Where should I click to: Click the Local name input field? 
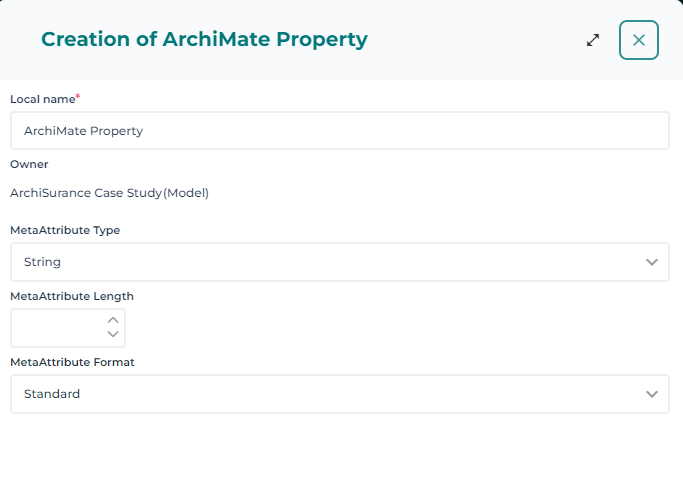tap(340, 130)
